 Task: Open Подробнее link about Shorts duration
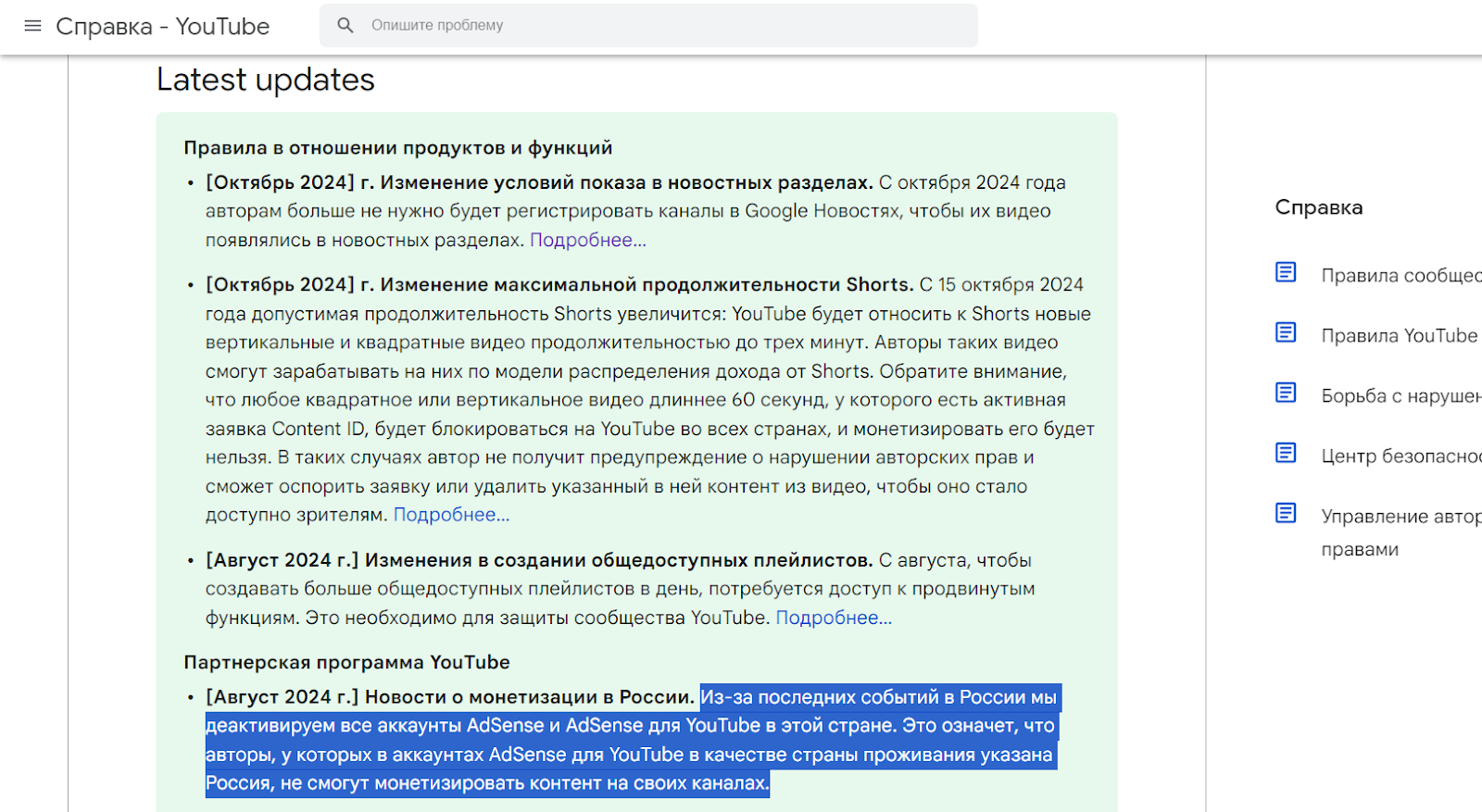[x=451, y=515]
